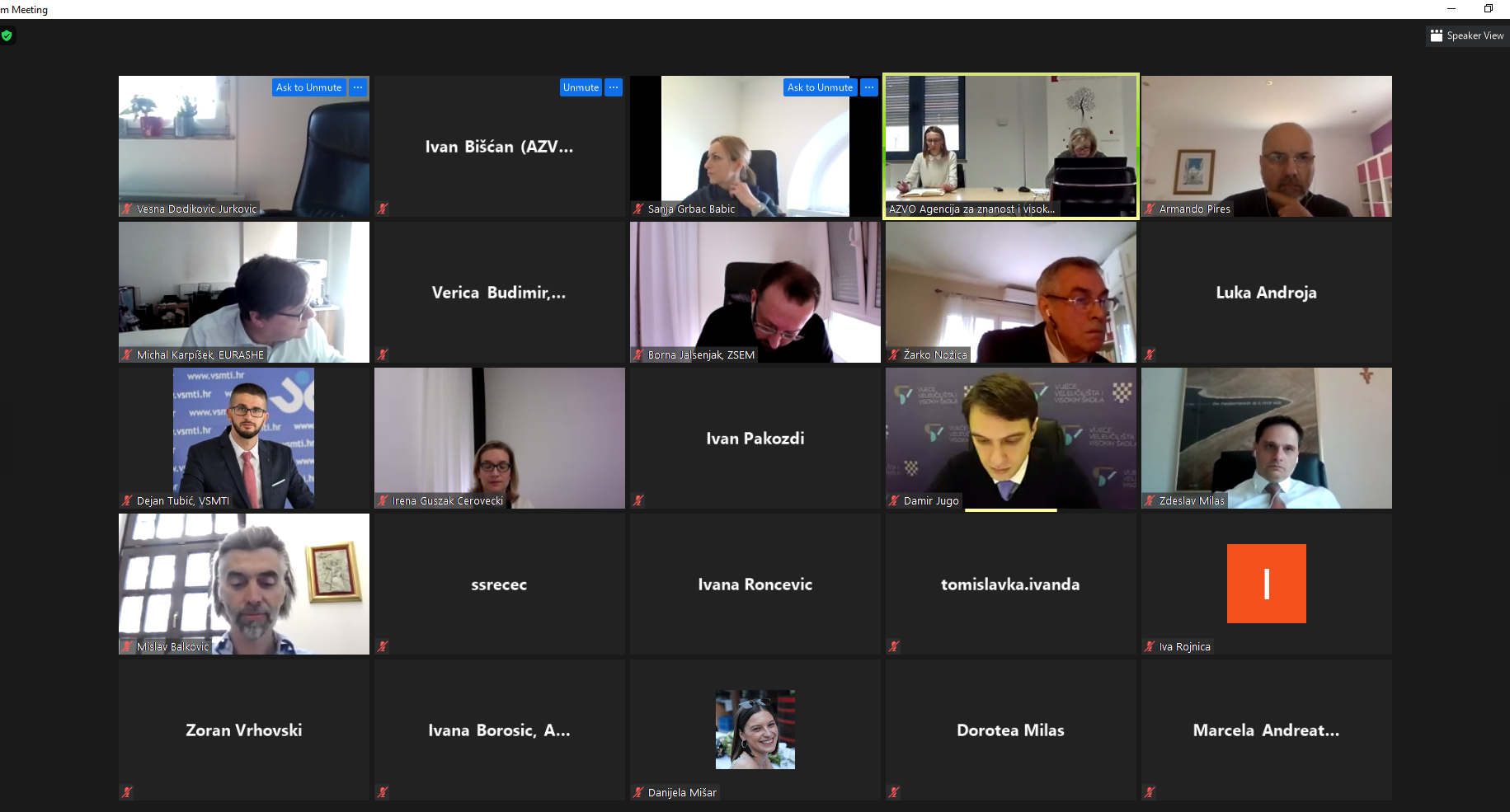The image size is (1510, 812).
Task: Click the green encryption shield icon
Action: point(7,35)
